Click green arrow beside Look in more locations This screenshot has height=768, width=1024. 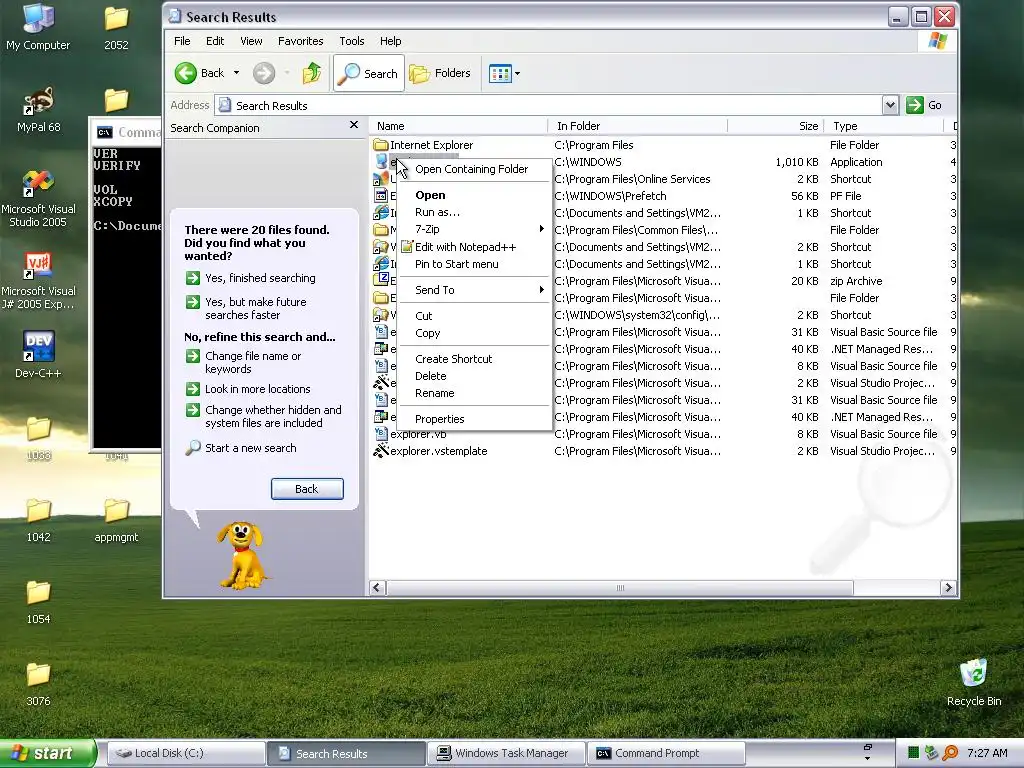(x=193, y=389)
